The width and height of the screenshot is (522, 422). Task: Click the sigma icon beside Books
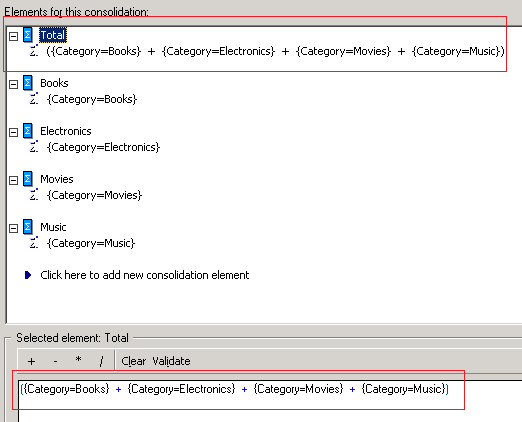click(x=28, y=83)
